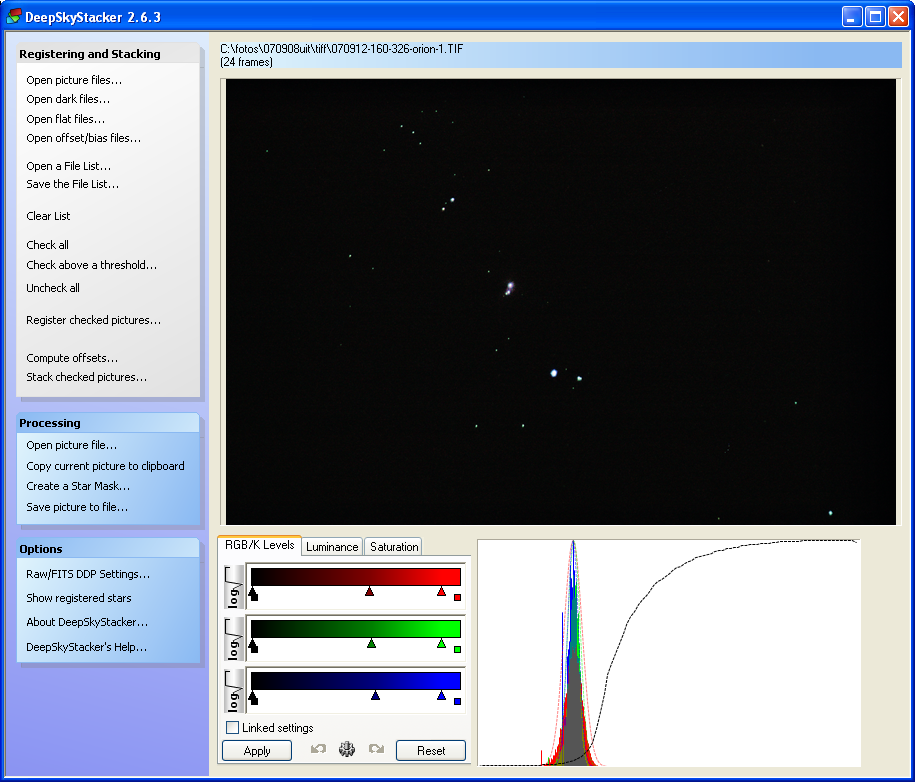Click Stack checked pictures link

tap(86, 377)
